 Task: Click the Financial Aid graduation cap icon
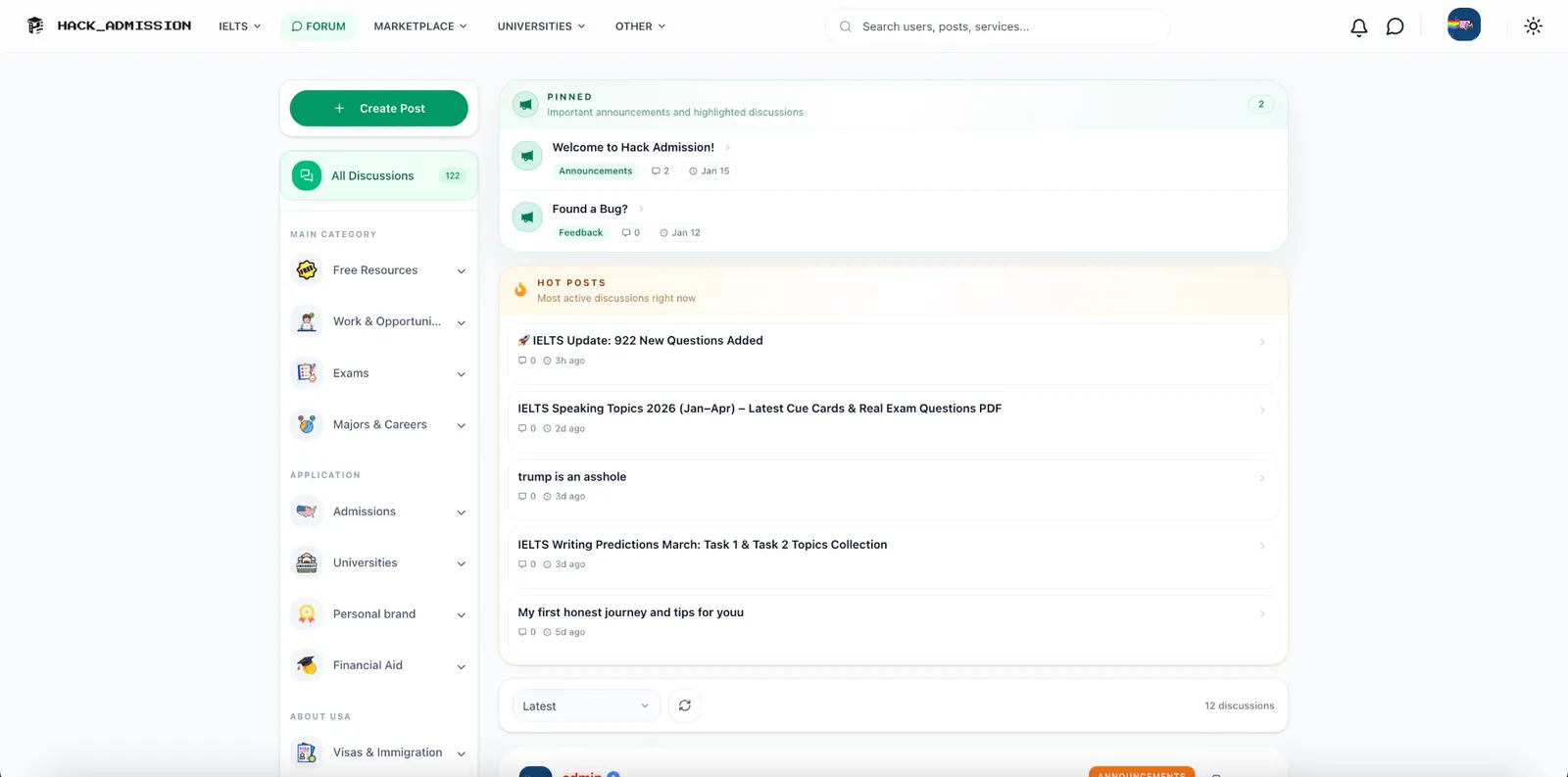[307, 665]
